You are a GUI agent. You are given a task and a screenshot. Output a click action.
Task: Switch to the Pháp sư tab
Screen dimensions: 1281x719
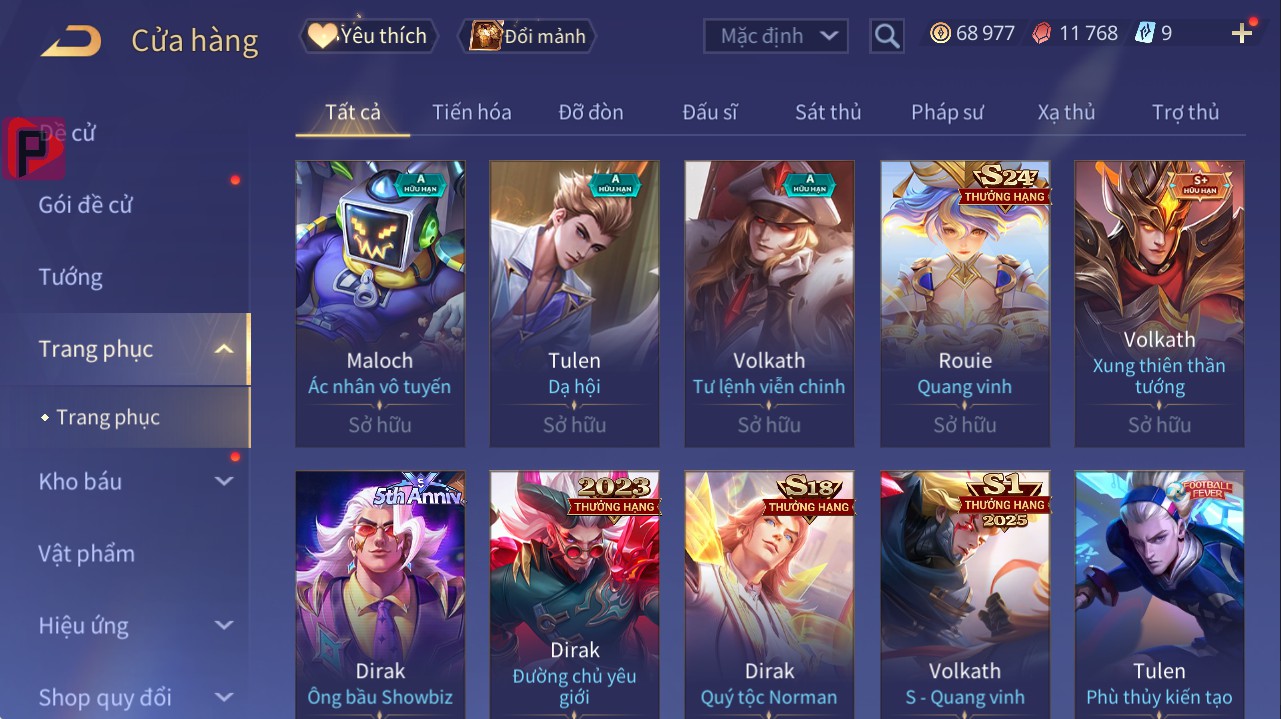947,112
